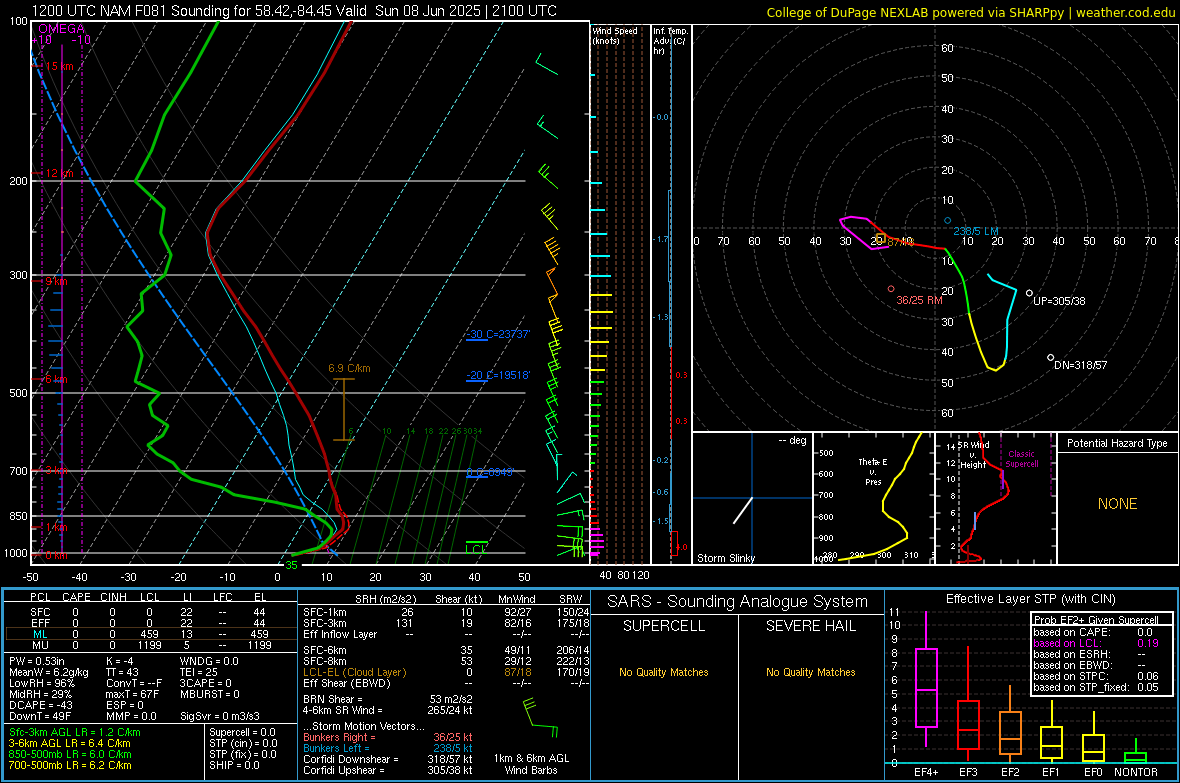Click the 1km & 6km AGL wind barbs graphic
Screen dimensions: 1180x783
point(541,719)
